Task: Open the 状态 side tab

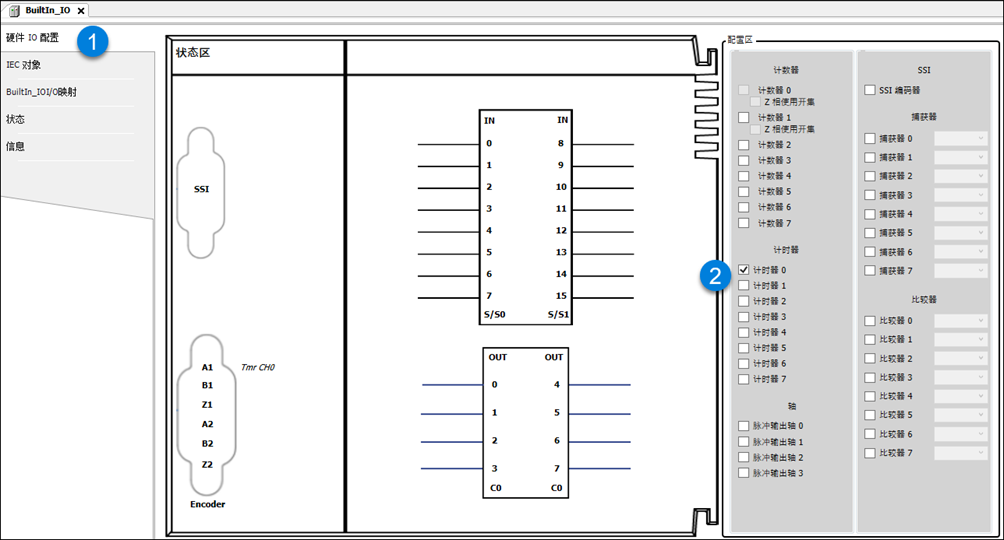Action: (15, 119)
